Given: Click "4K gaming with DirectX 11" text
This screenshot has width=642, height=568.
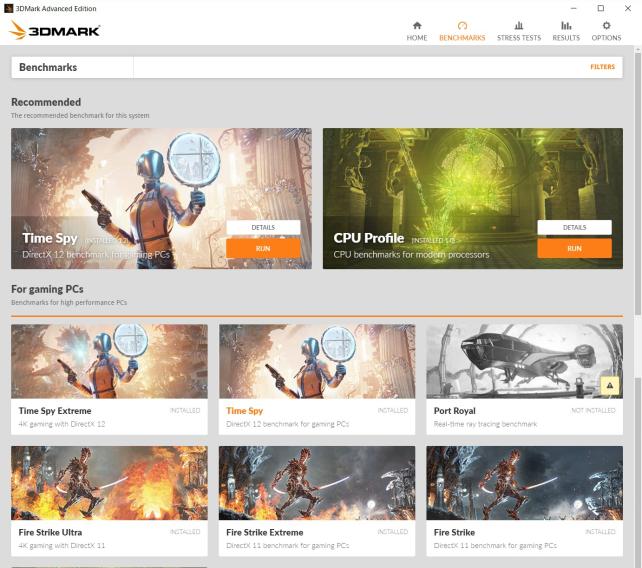Looking at the screenshot, I should point(62,545).
